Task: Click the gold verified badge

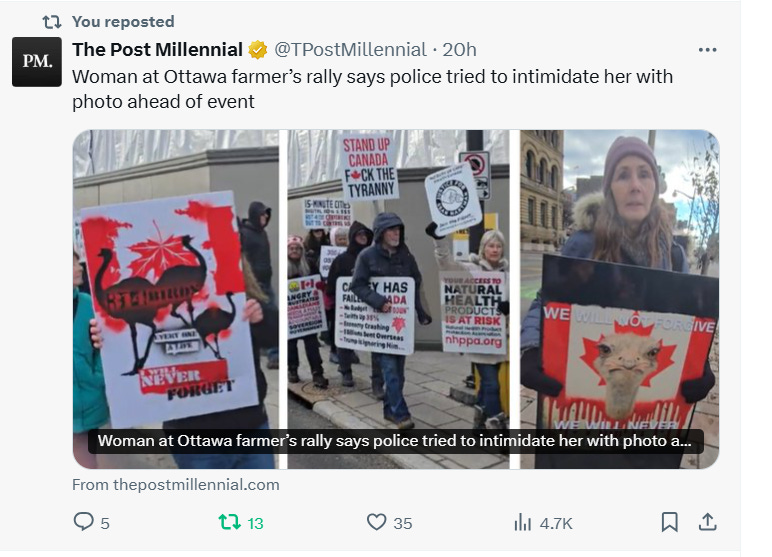Action: coord(257,50)
